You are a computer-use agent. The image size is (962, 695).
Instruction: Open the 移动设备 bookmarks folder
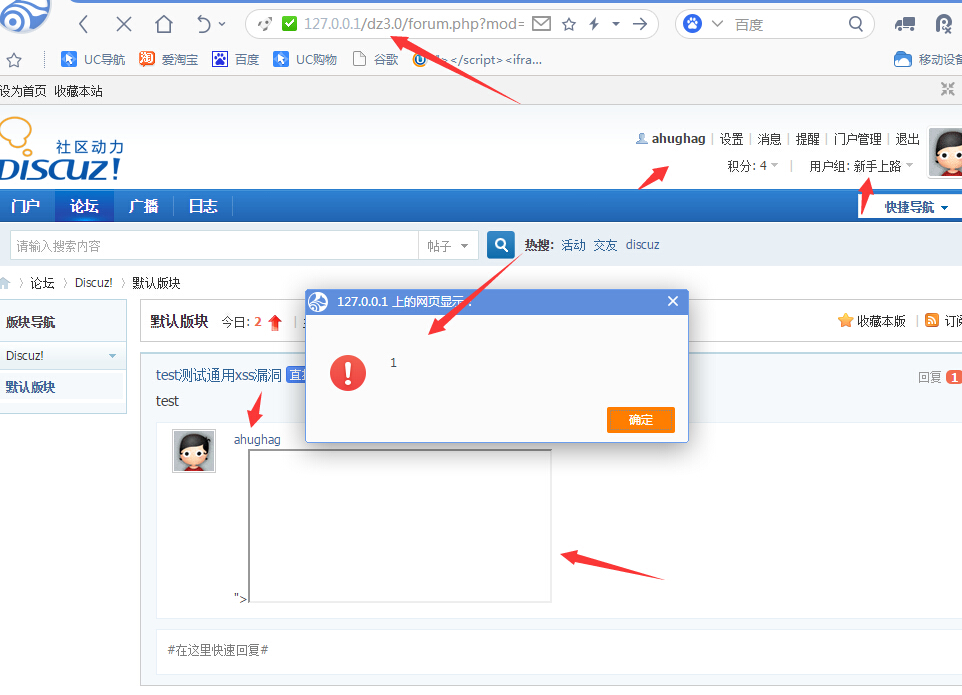click(928, 60)
